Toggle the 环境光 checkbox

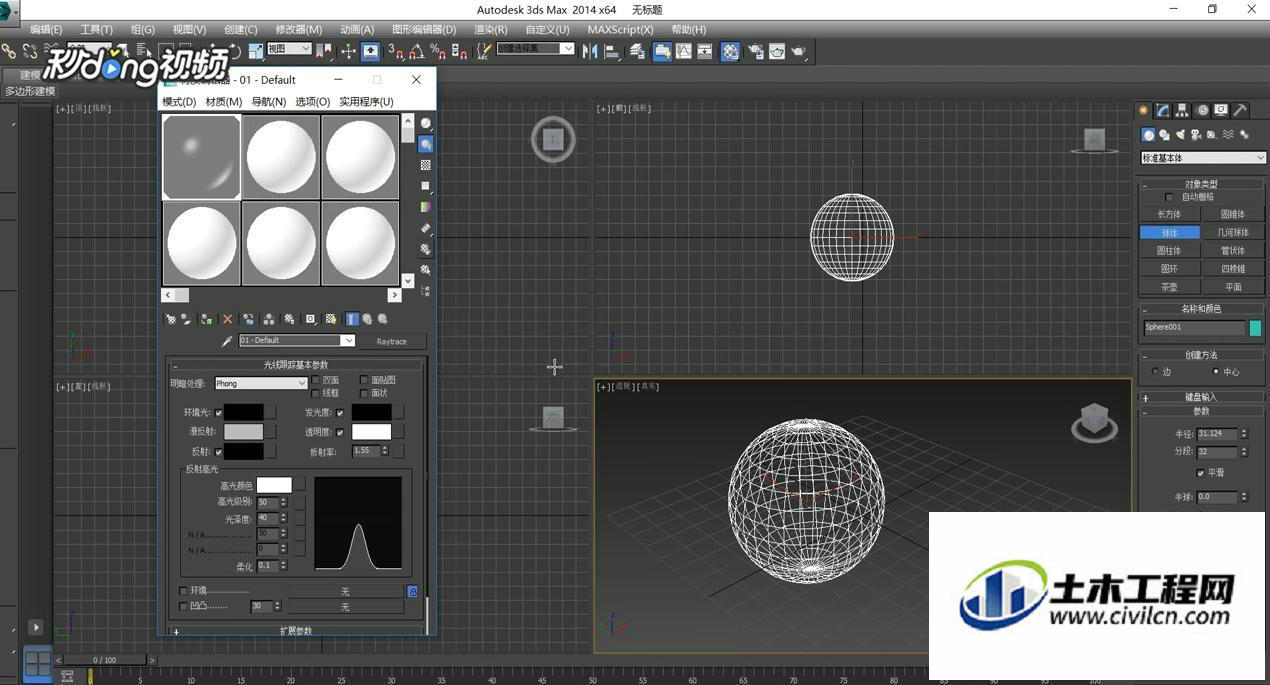(x=218, y=412)
